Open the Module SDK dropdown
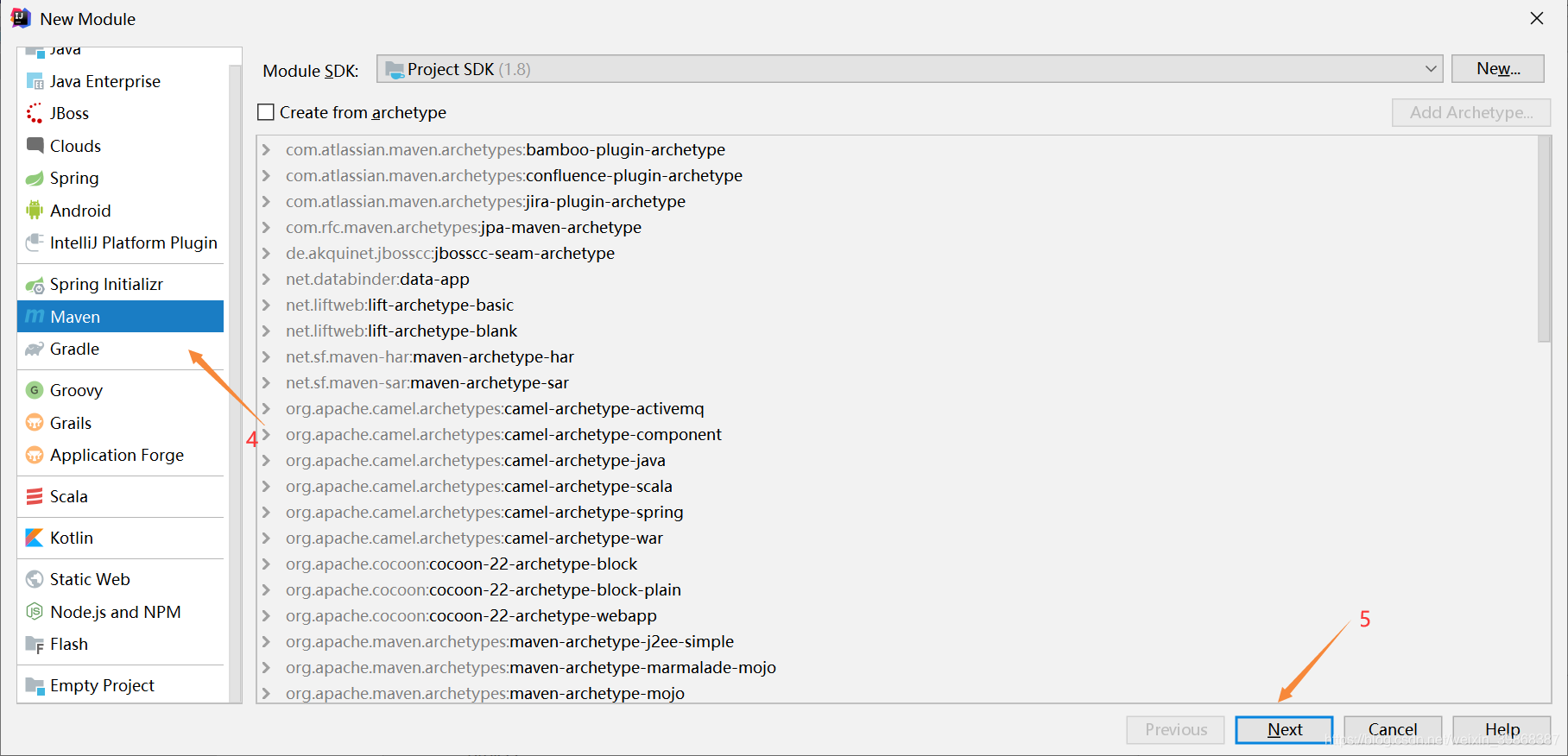The height and width of the screenshot is (756, 1568). (x=909, y=69)
